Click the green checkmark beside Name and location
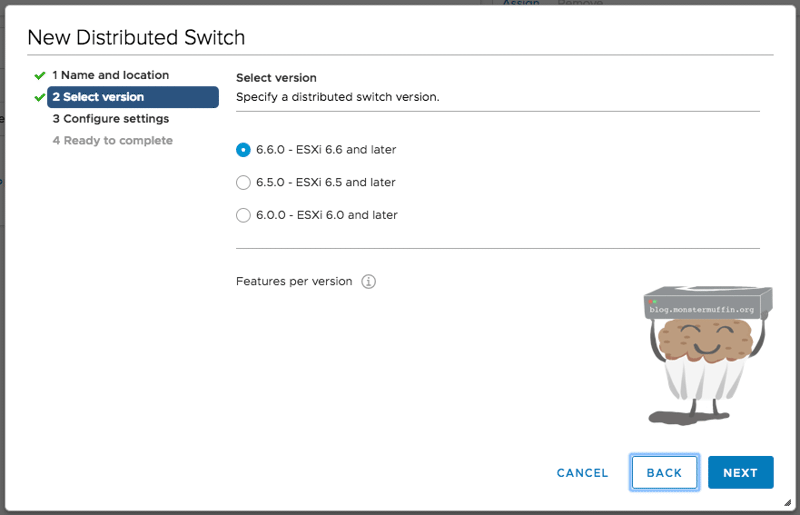This screenshot has height=515, width=800. tap(40, 75)
